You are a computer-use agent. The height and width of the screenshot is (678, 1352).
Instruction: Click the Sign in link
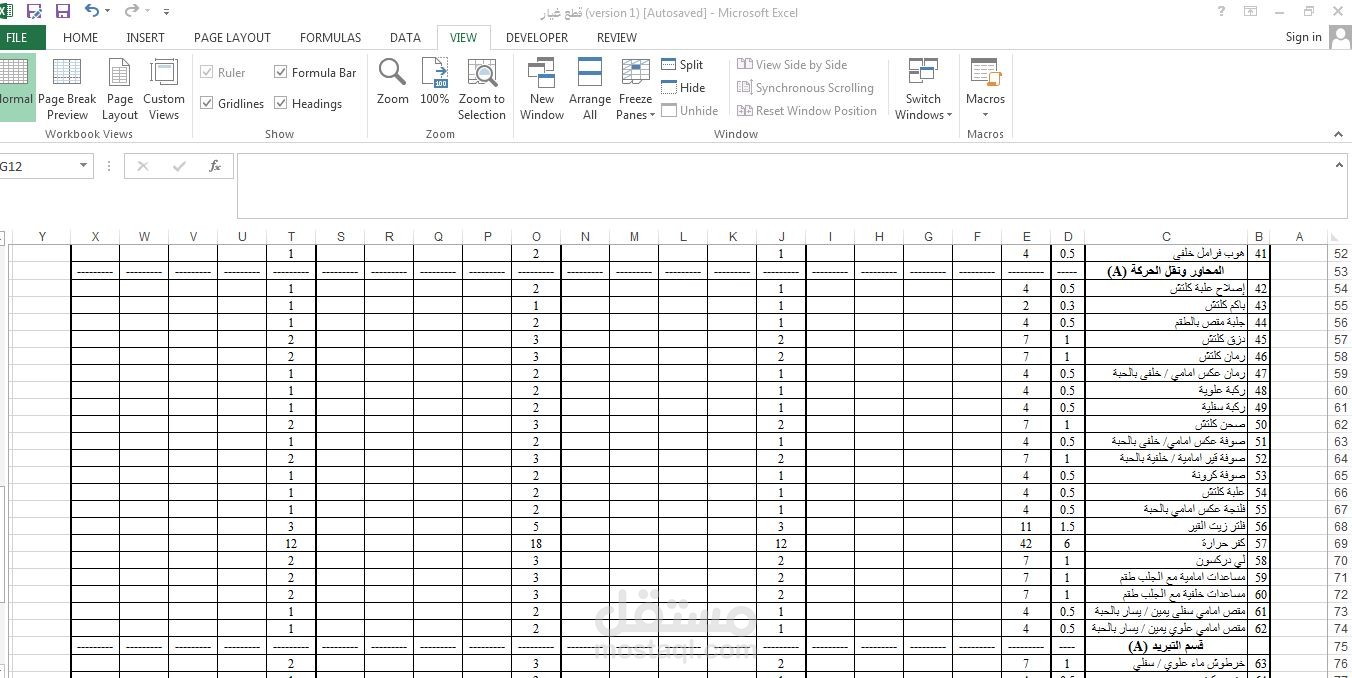point(1303,37)
